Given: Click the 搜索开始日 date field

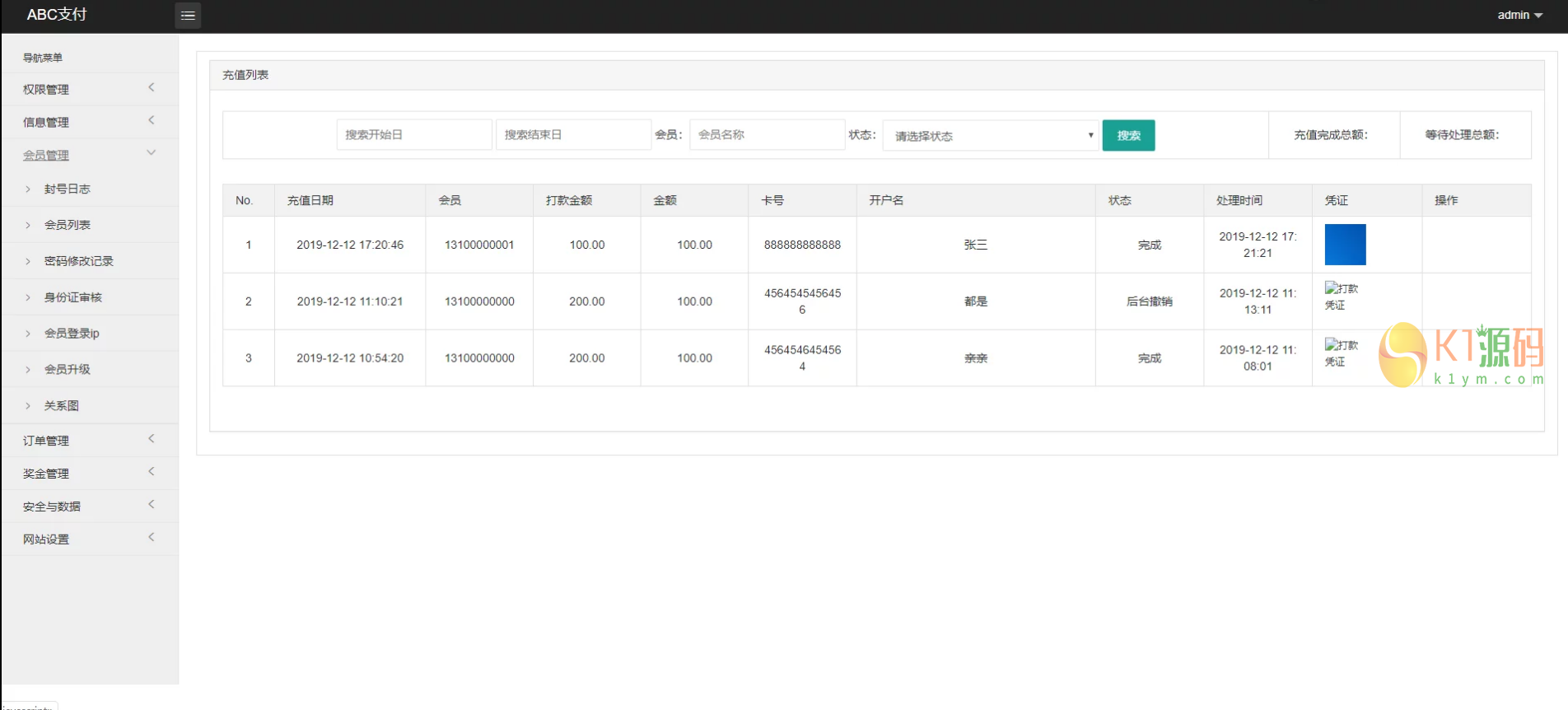Looking at the screenshot, I should click(413, 135).
